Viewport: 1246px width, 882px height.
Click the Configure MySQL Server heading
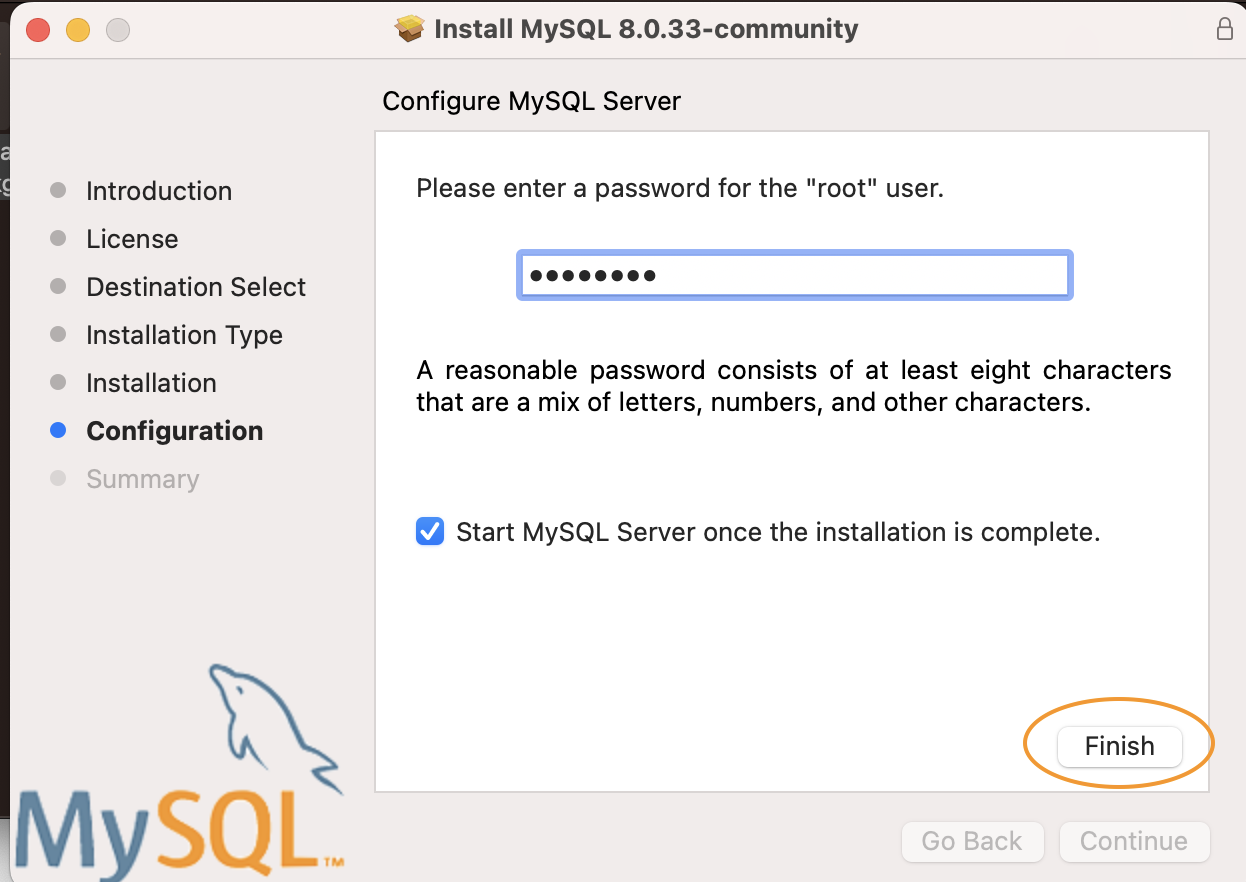[x=531, y=102]
